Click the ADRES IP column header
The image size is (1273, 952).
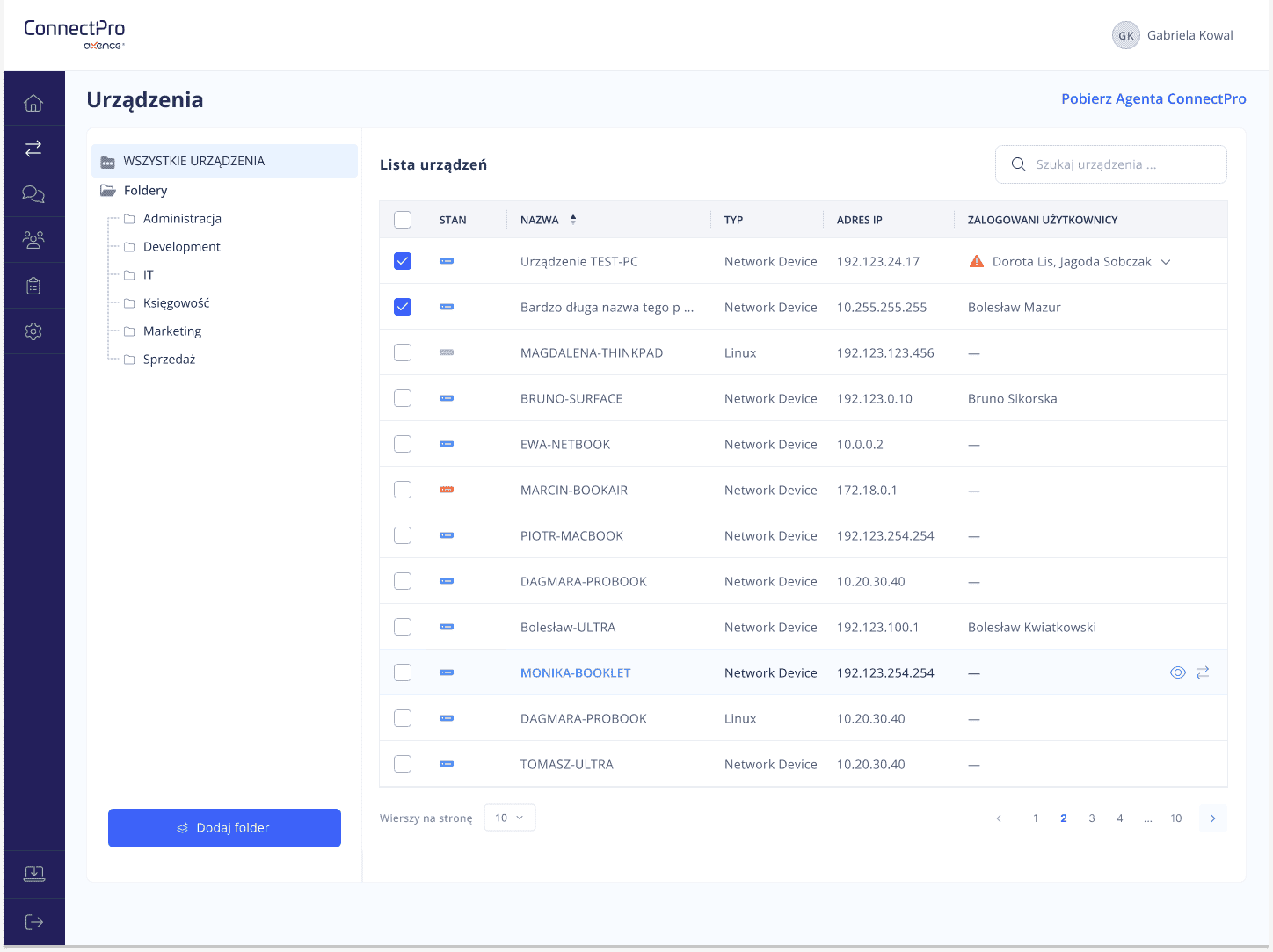tap(860, 220)
